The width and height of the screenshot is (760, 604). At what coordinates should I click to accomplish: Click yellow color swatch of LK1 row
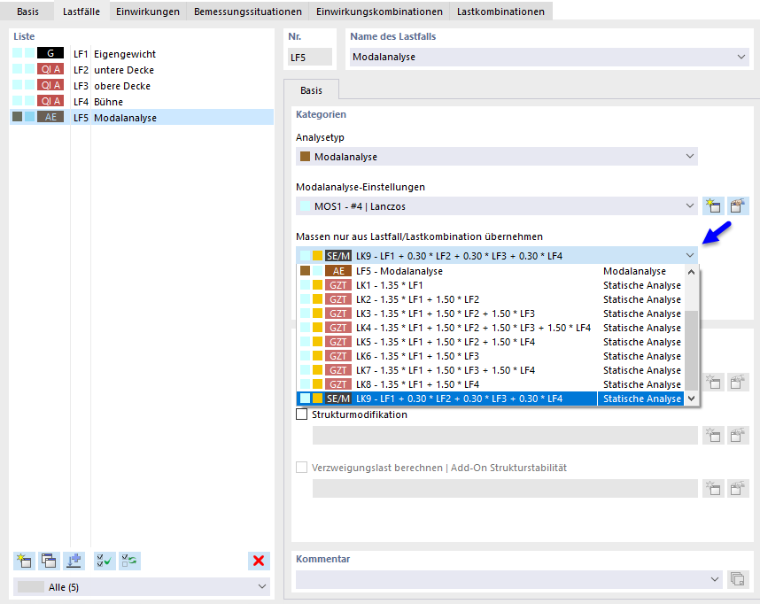pos(317,285)
